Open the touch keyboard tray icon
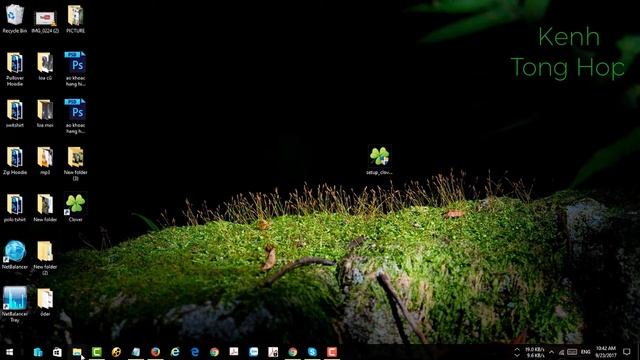Viewport: 640px width, 360px height. 572,352
